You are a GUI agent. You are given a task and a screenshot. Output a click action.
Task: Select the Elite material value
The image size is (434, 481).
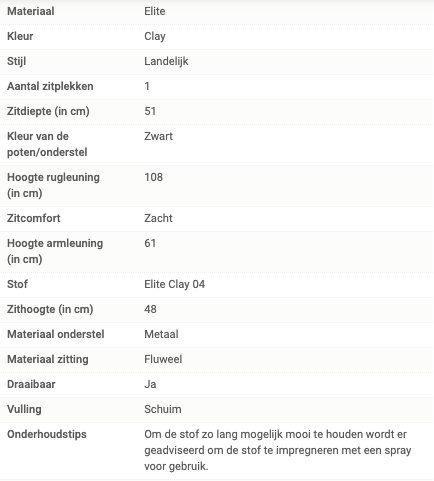(155, 11)
